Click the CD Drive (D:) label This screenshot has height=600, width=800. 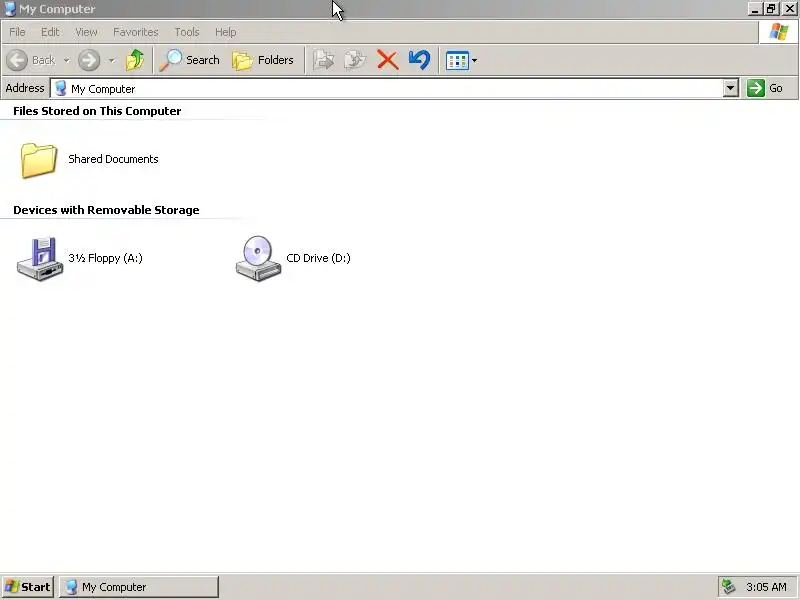pyautogui.click(x=318, y=258)
